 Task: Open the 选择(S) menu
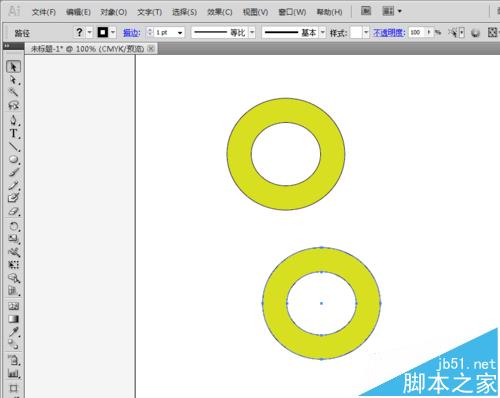click(x=184, y=12)
